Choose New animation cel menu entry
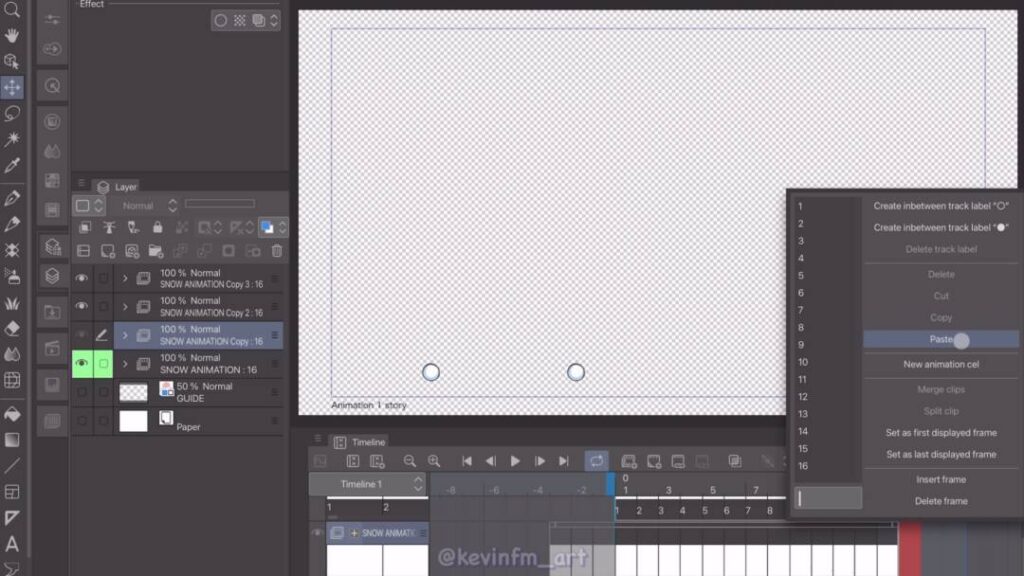1024x576 pixels. point(941,364)
